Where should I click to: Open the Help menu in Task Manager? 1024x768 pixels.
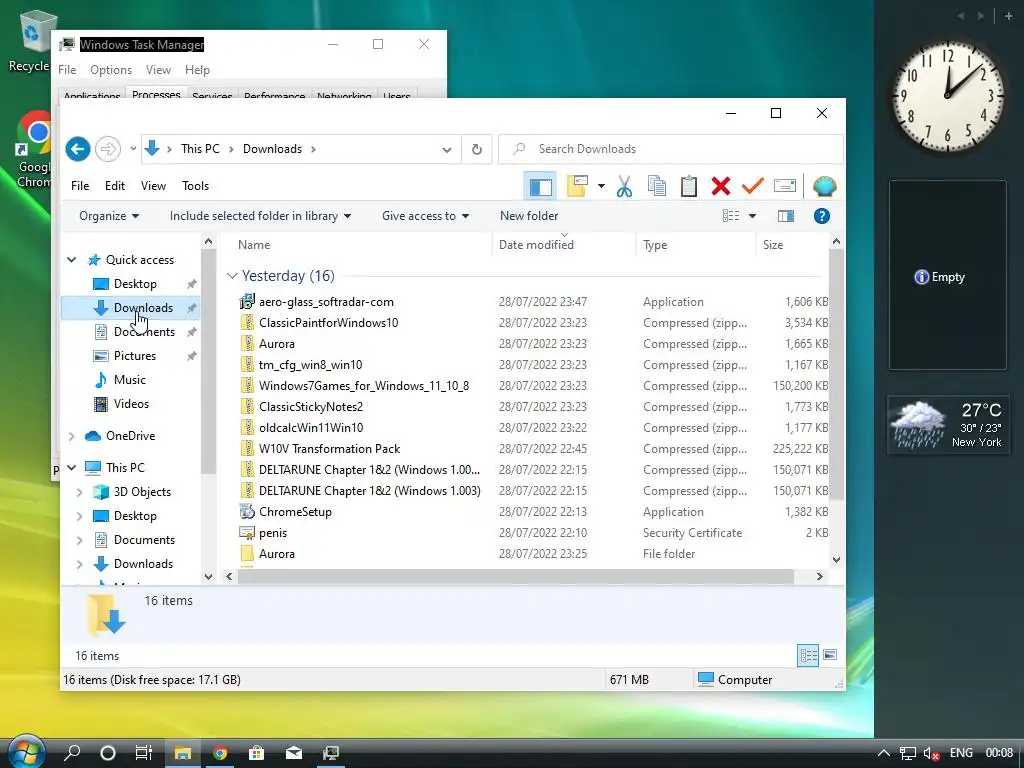click(197, 70)
